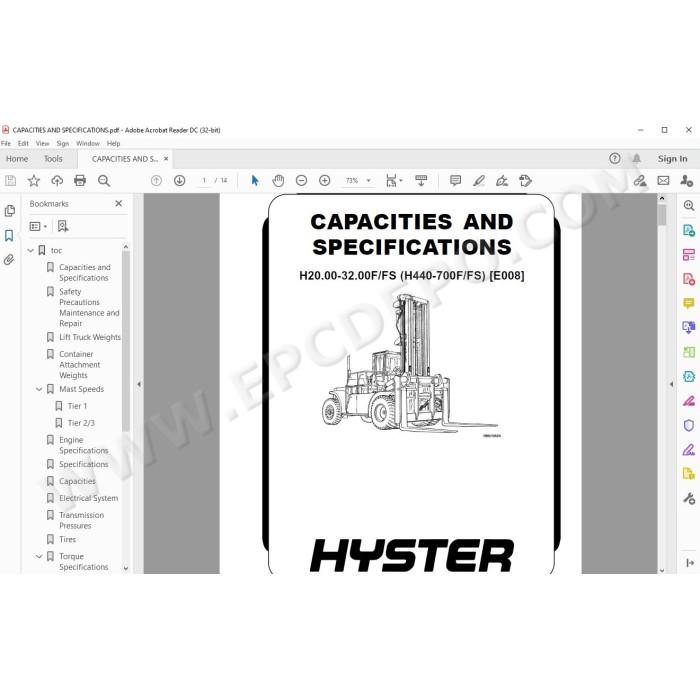Toggle the bookmarks panel icon
This screenshot has width=700, height=700.
pos(9,235)
